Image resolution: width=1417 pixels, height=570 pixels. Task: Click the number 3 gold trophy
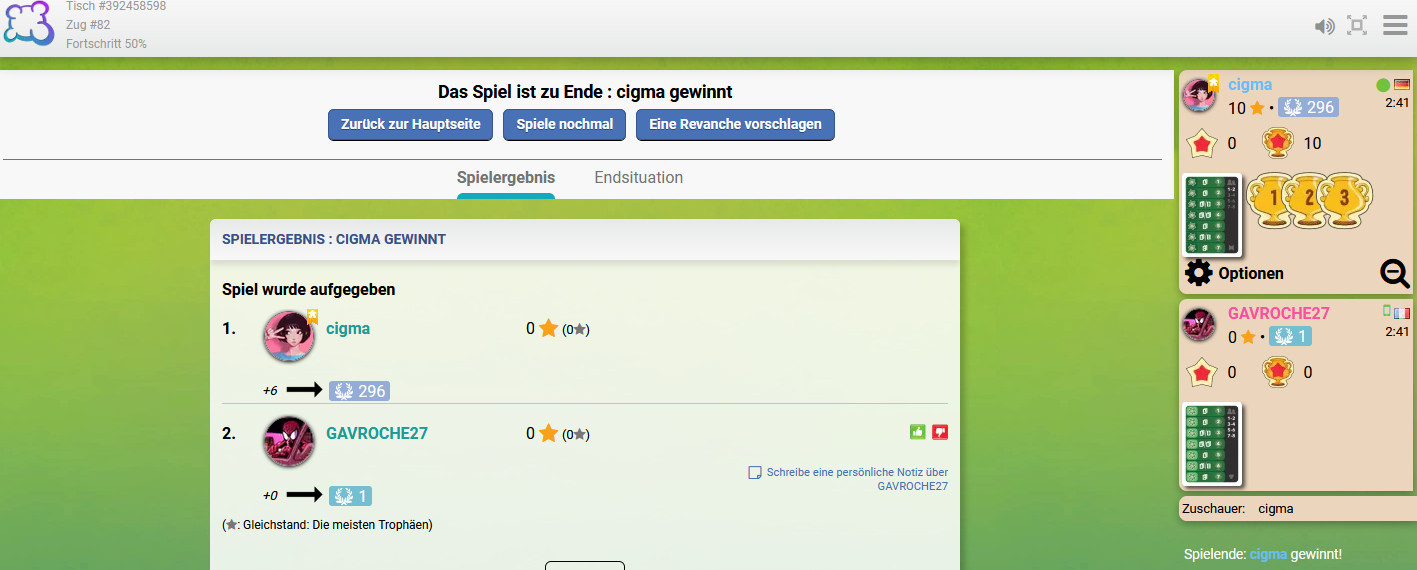[1345, 199]
